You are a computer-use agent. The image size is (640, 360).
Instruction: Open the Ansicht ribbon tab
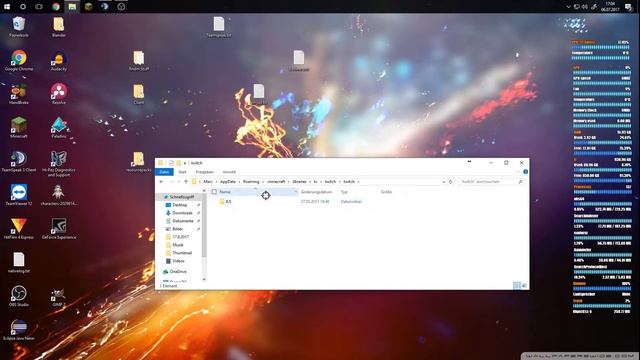click(229, 172)
